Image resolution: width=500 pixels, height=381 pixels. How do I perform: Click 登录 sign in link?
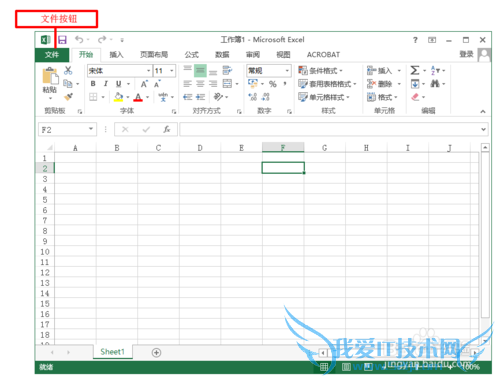[x=466, y=54]
